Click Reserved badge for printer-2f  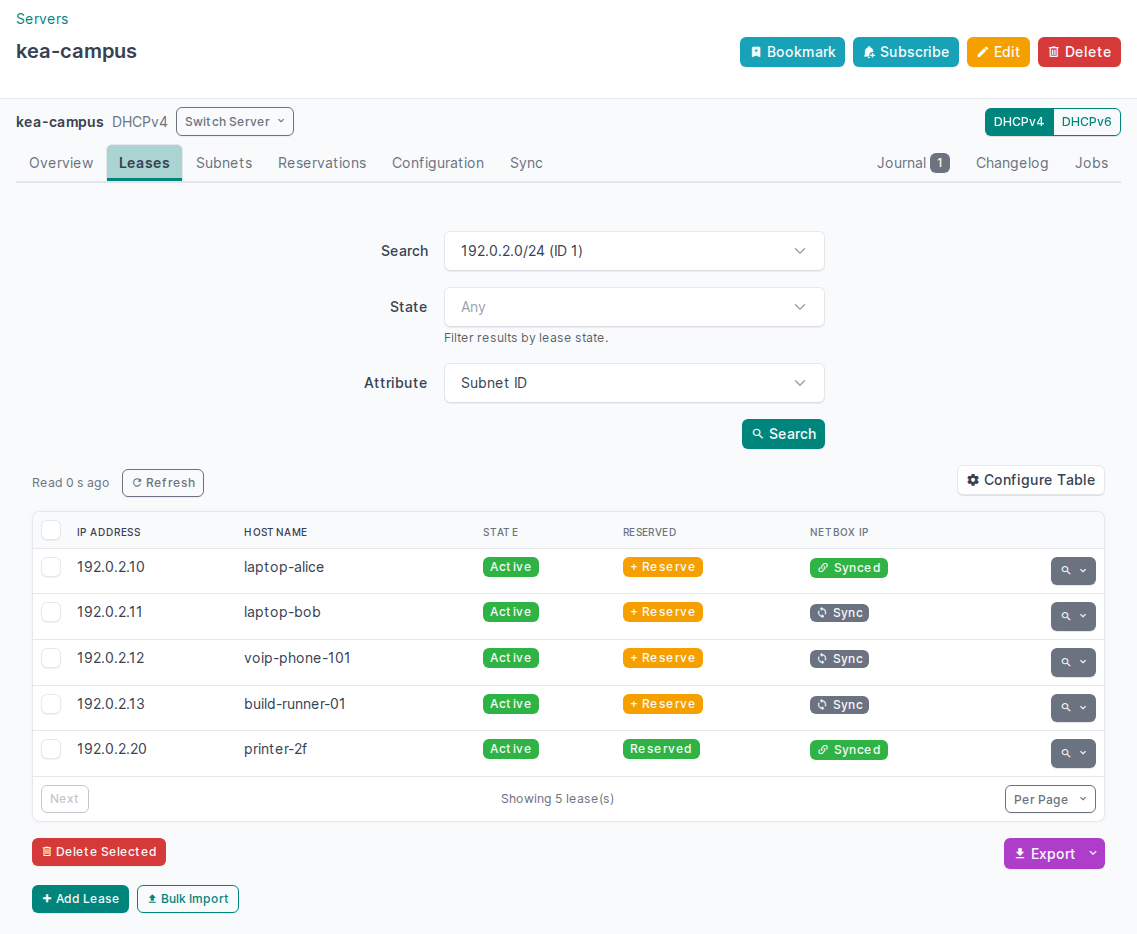661,749
